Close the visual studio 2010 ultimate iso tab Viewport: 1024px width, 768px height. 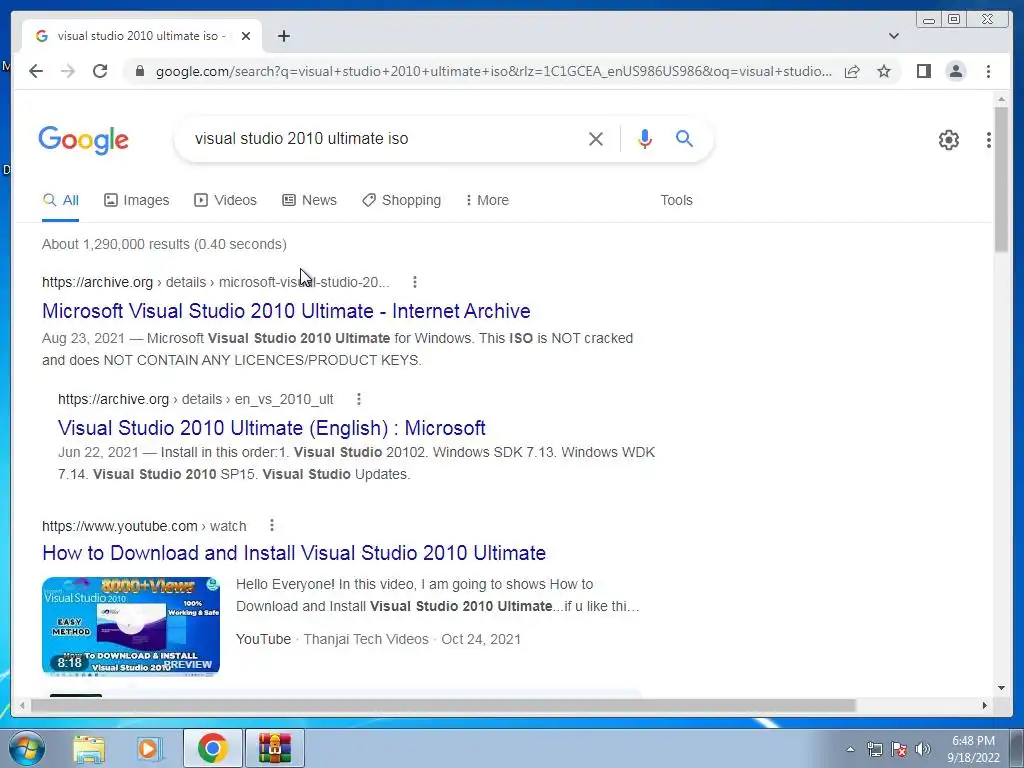coord(246,36)
